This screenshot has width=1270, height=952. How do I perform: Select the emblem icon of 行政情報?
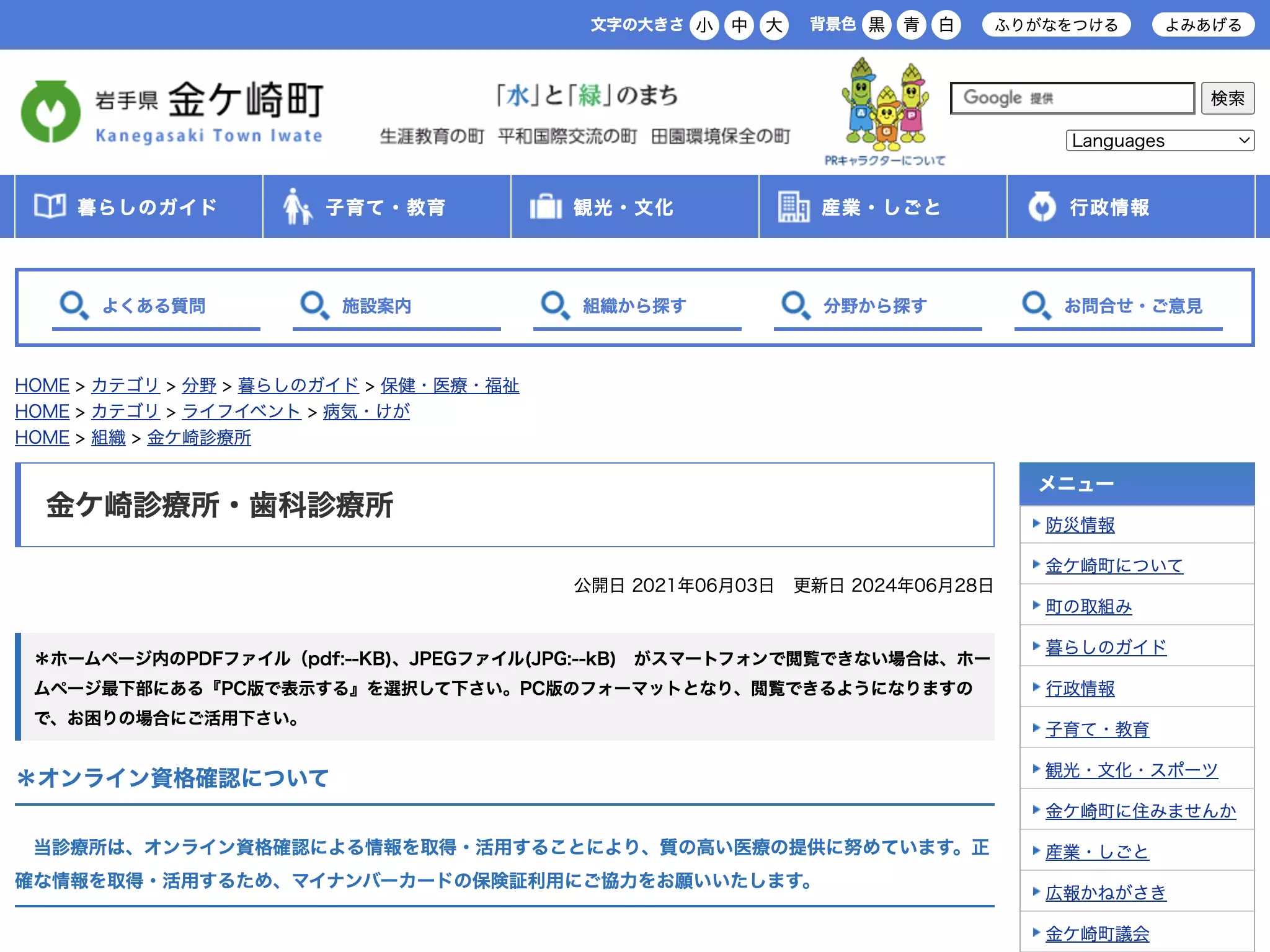coord(1042,206)
